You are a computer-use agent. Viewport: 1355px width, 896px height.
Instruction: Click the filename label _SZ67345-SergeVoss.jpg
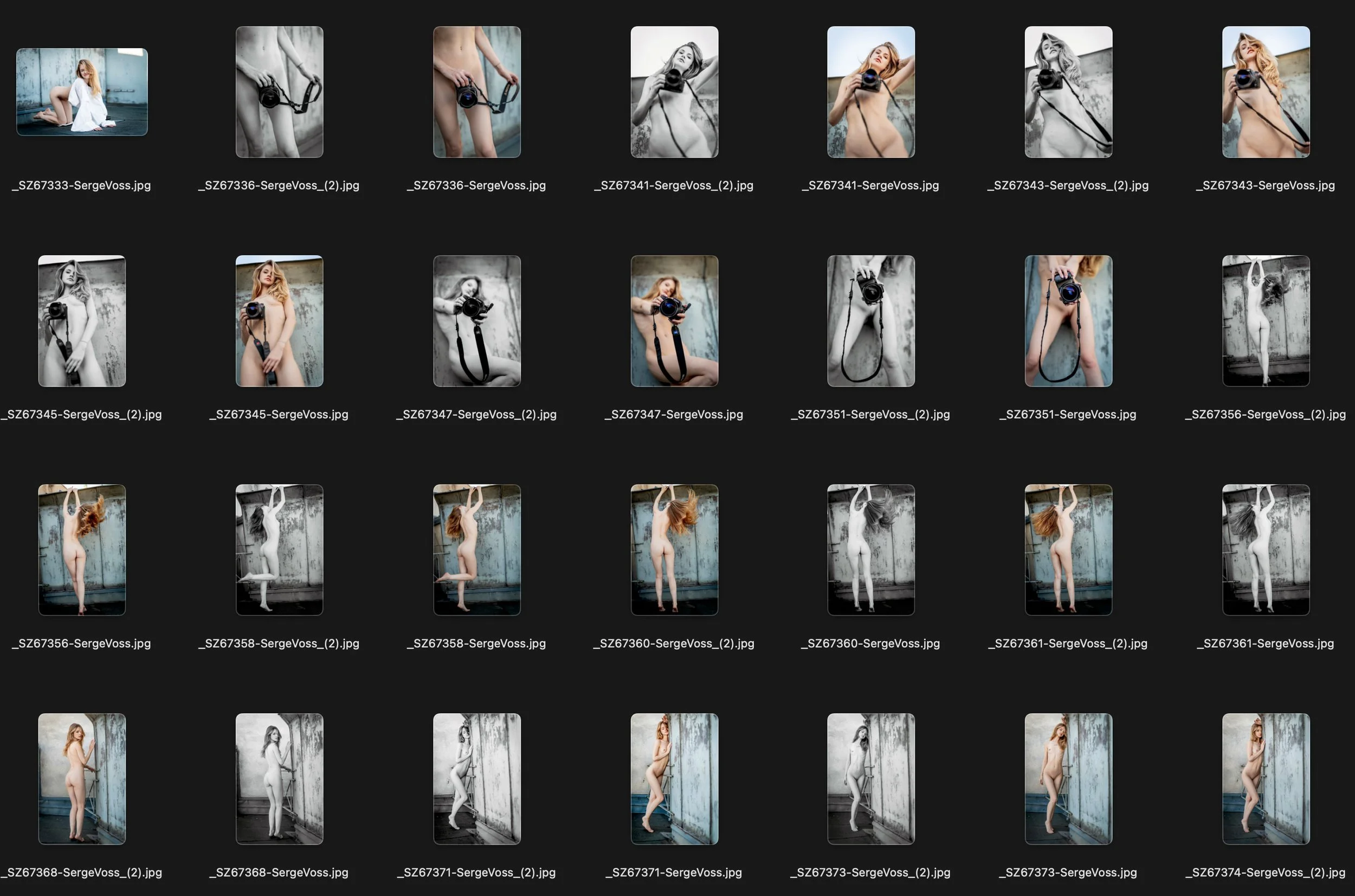click(279, 414)
